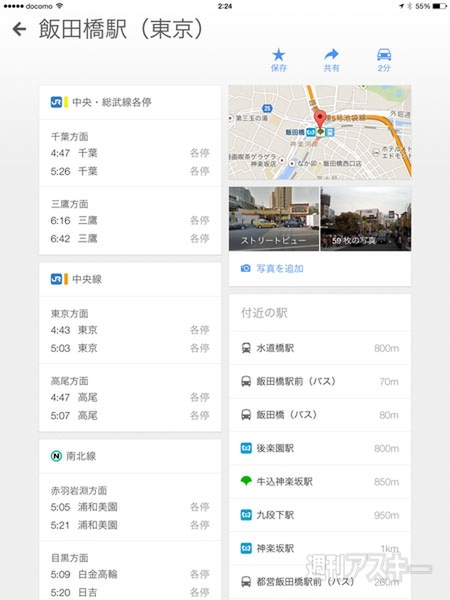Tap 写真を追加 link
This screenshot has height=600, width=450.
[280, 269]
